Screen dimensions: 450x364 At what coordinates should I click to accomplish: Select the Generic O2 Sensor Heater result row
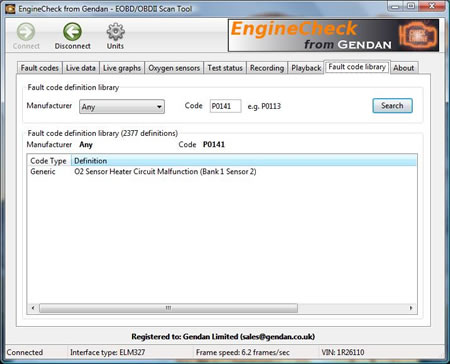pyautogui.click(x=222, y=171)
